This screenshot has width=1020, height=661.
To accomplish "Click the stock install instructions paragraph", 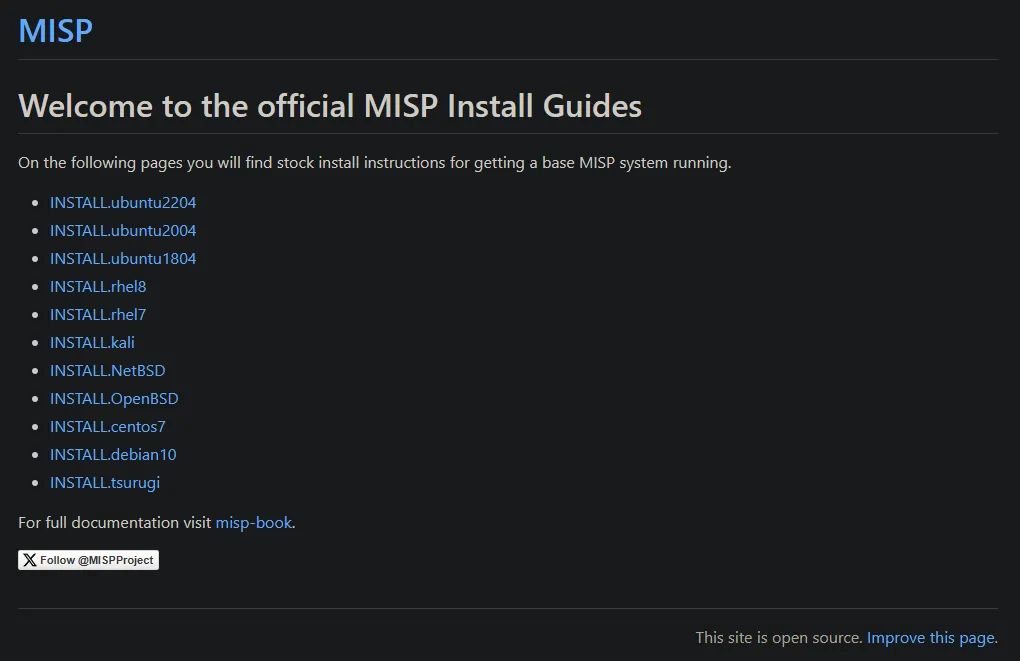I will click(x=373, y=162).
